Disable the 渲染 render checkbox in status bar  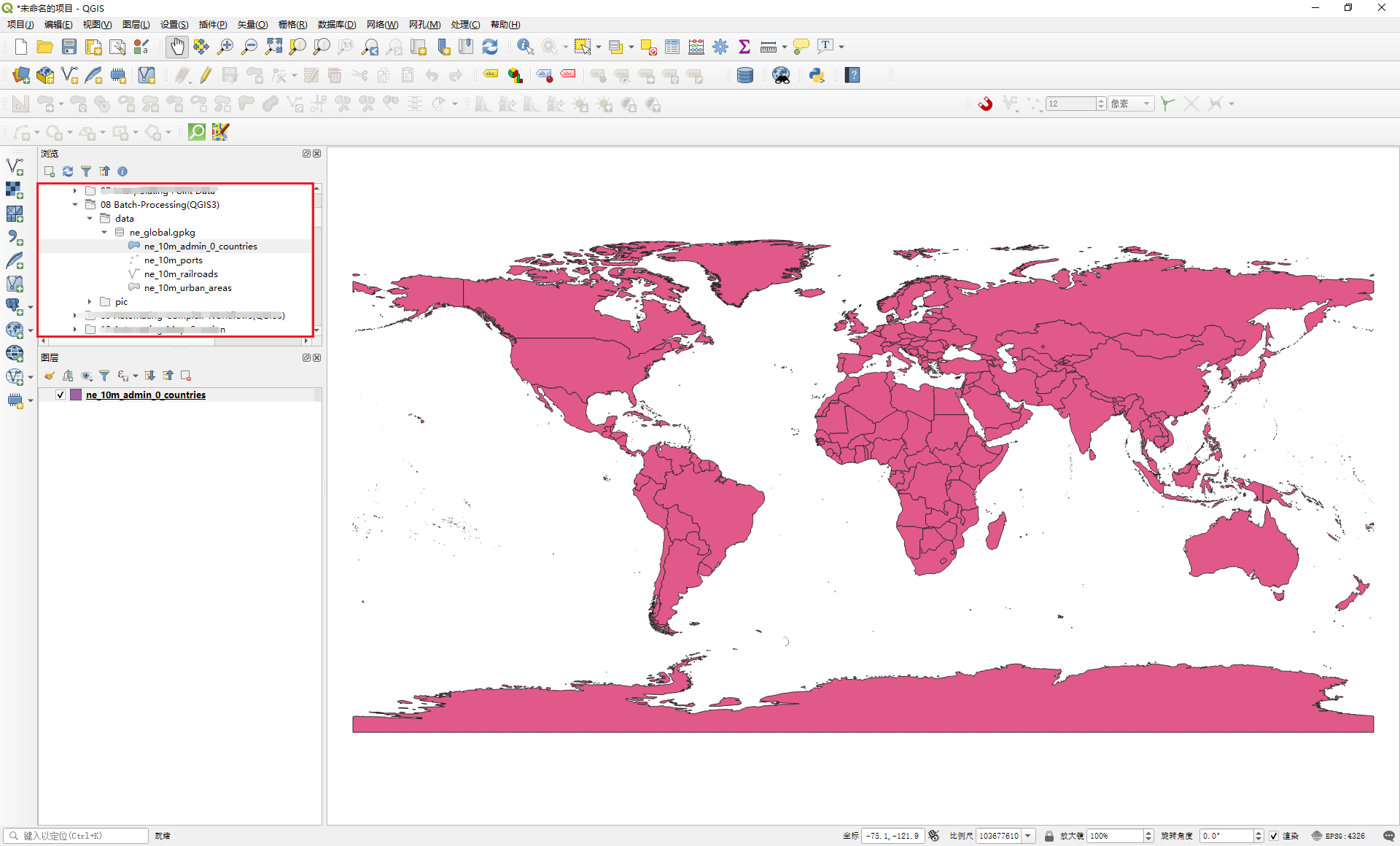click(x=1273, y=836)
